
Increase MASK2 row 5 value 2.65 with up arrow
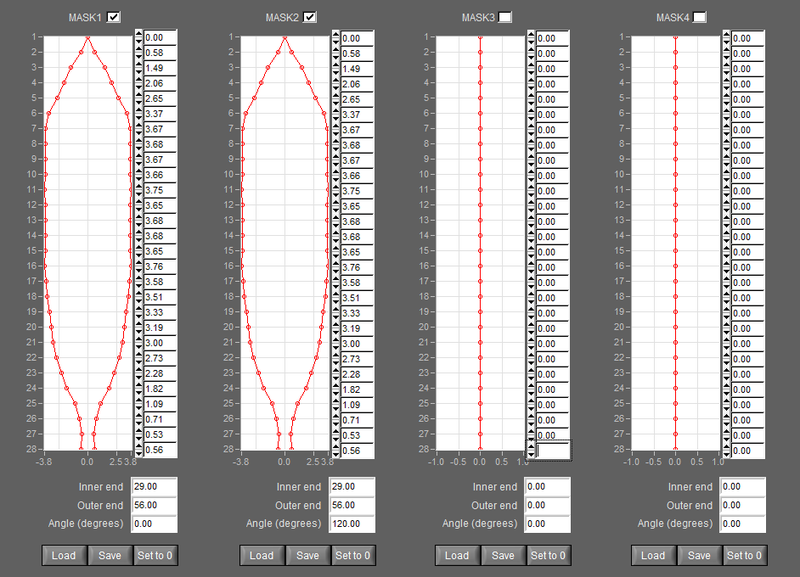pos(336,95)
